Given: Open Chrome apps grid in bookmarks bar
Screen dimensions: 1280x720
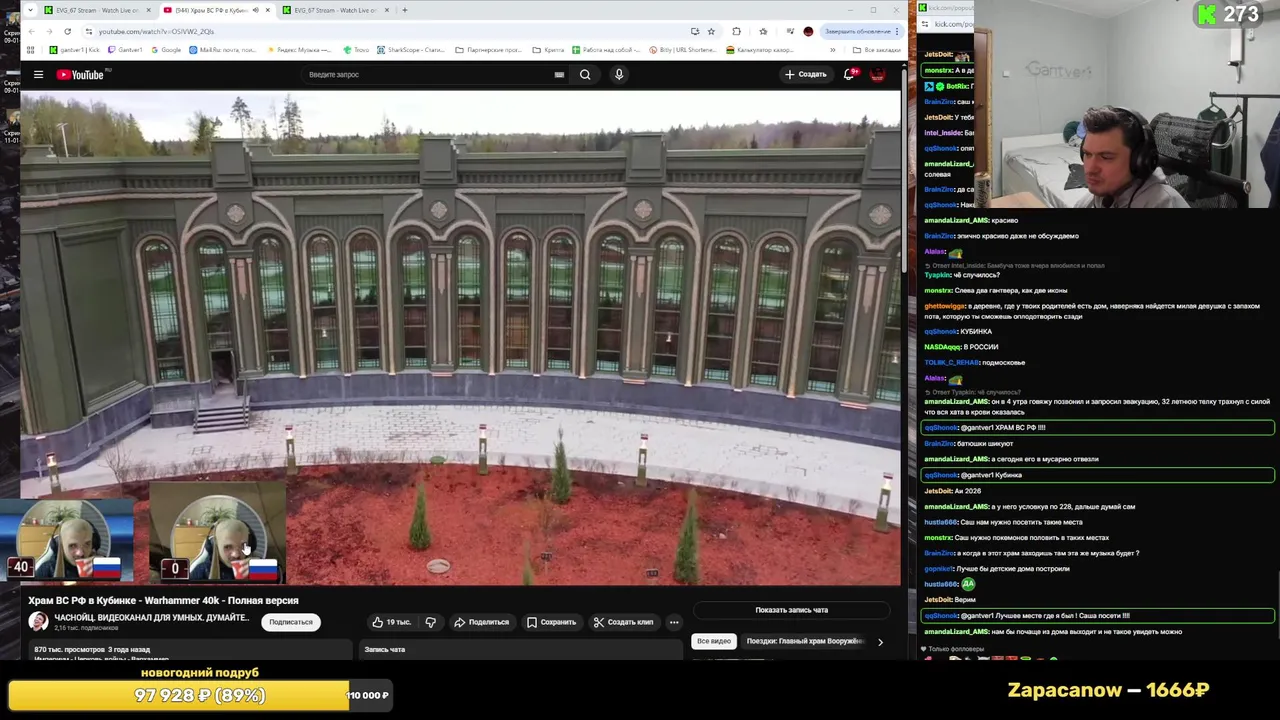Looking at the screenshot, I should click(x=32, y=50).
